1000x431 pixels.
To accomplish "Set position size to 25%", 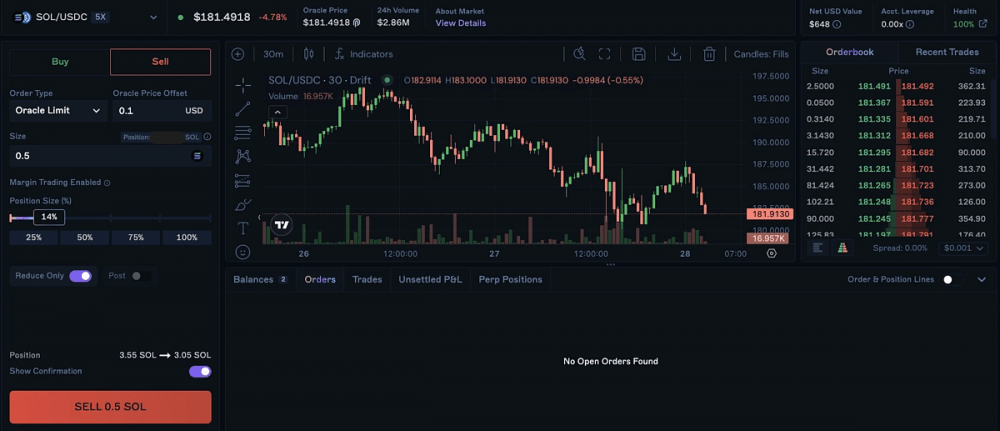I will tap(34, 237).
